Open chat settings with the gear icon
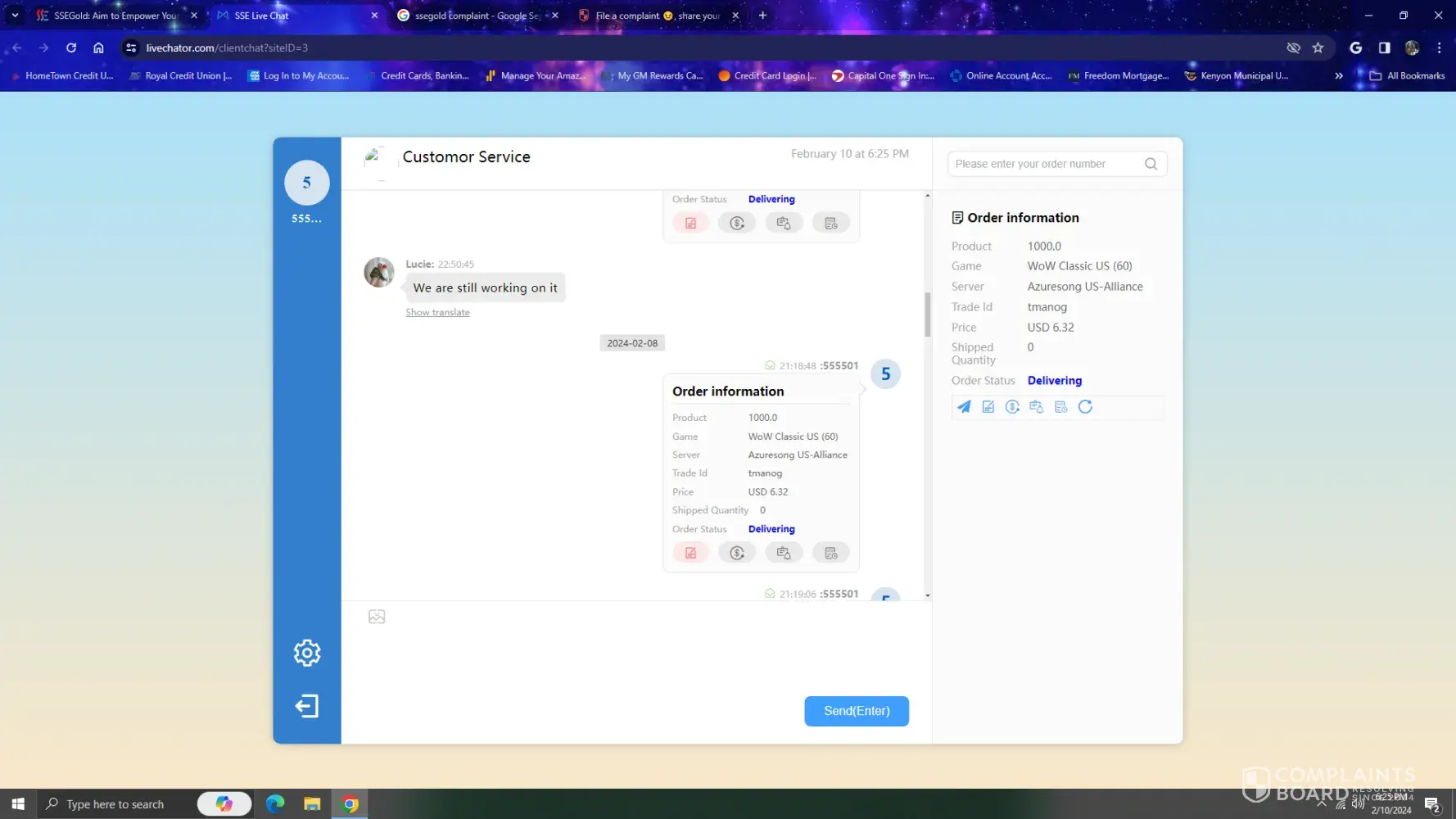The height and width of the screenshot is (819, 1456). (307, 653)
